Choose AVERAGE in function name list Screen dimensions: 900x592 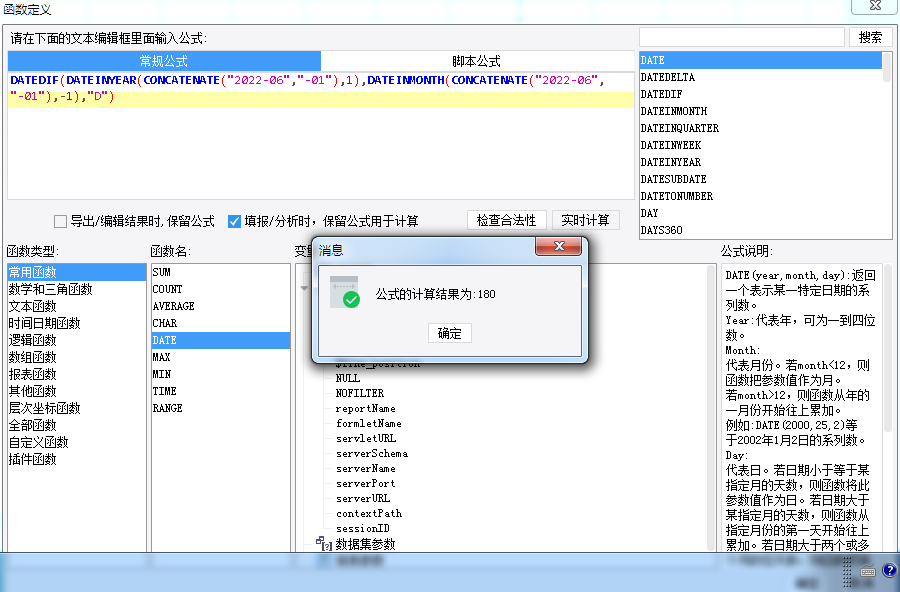(x=221, y=306)
